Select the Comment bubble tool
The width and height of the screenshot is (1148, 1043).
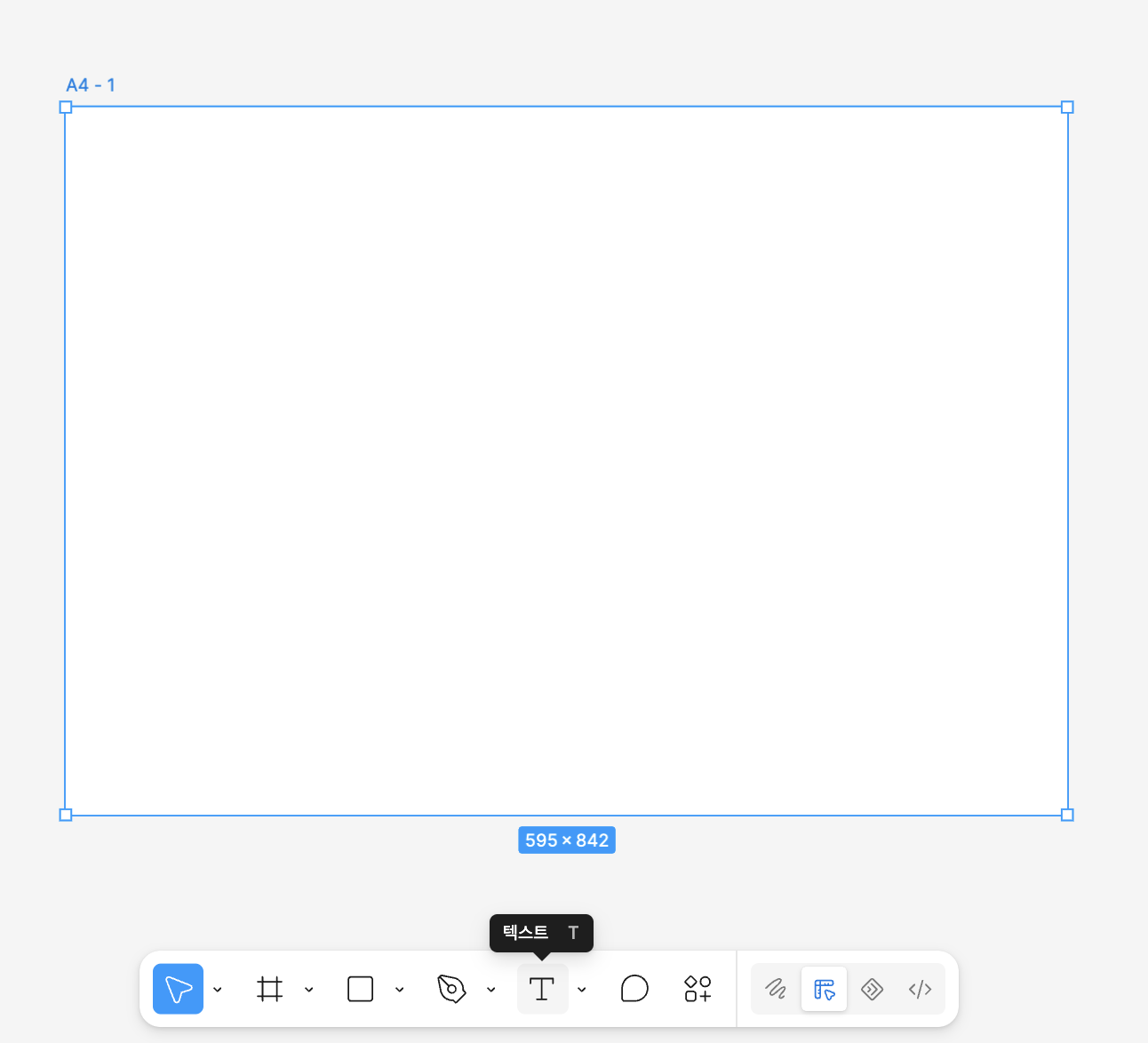[x=634, y=989]
